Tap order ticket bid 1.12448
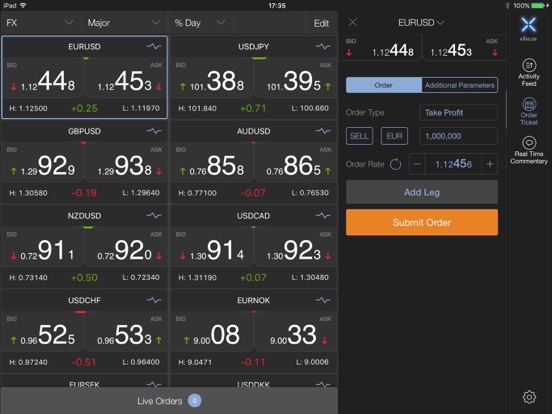This screenshot has width=552, height=414. (381, 48)
